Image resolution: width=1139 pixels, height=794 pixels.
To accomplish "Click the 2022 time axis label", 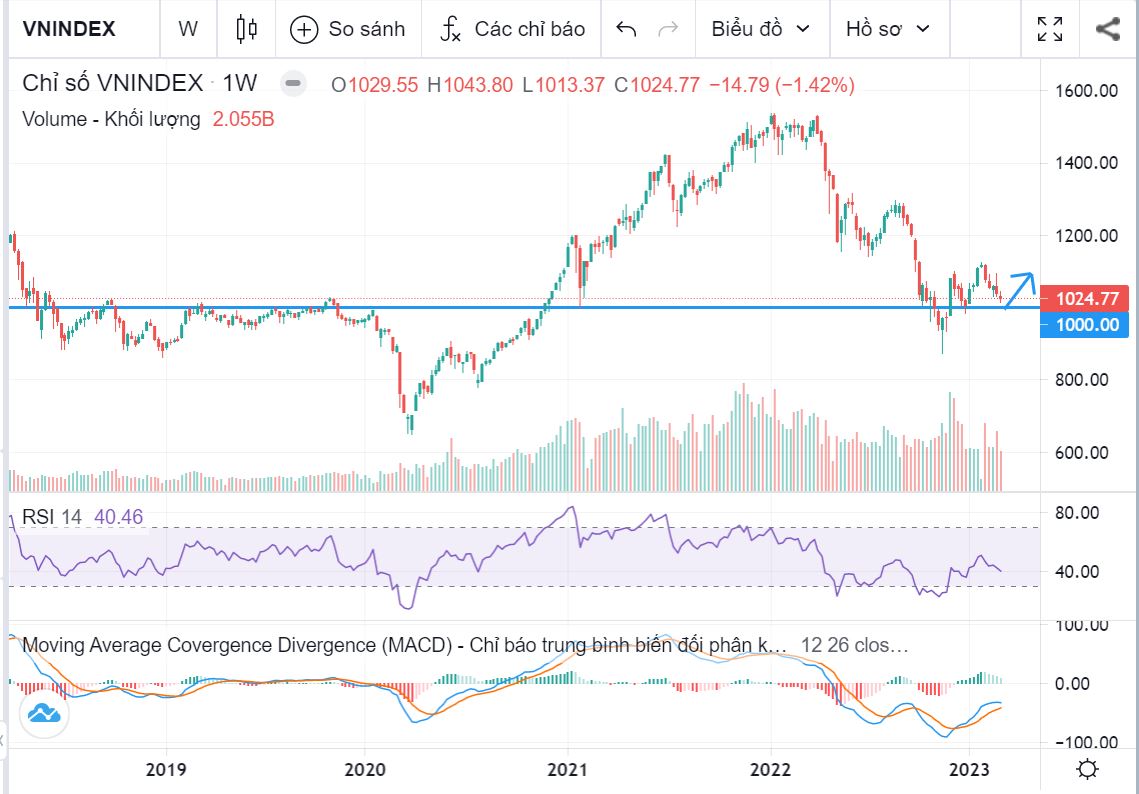I will [x=771, y=769].
